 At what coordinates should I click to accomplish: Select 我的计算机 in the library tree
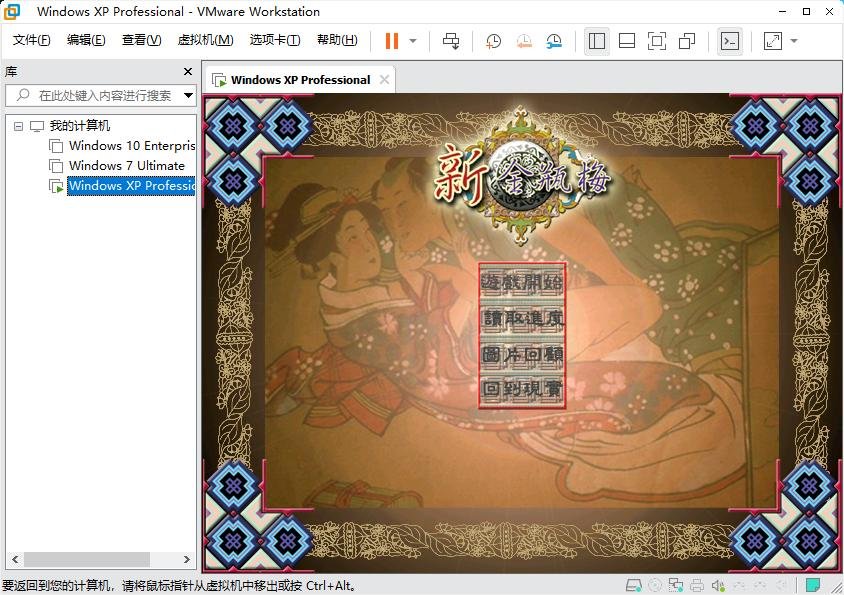(80, 126)
